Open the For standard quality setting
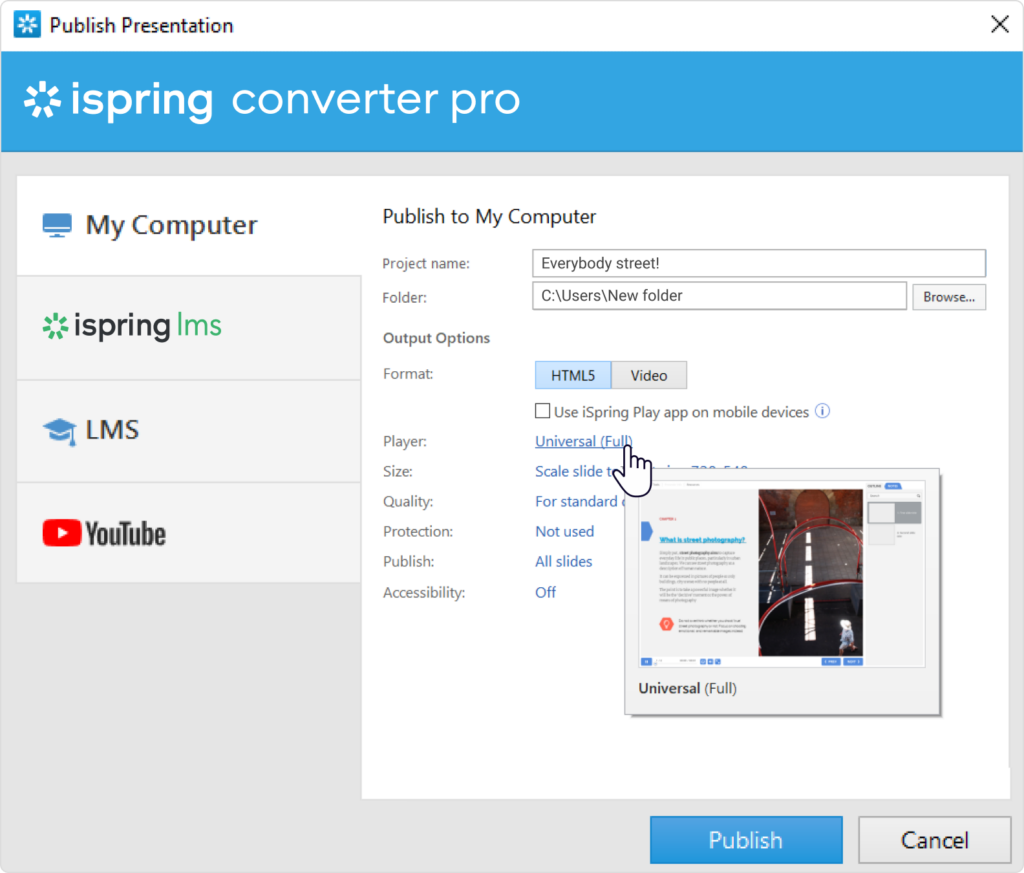1024x873 pixels. coord(579,501)
